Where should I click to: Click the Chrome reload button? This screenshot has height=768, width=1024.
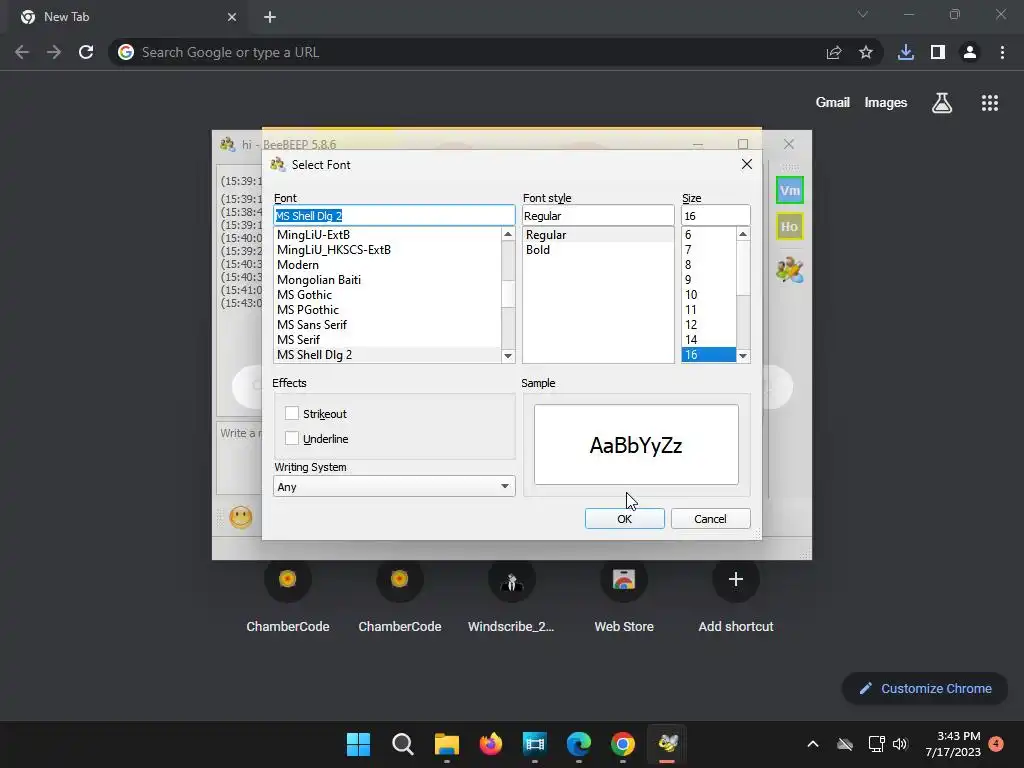coord(86,52)
